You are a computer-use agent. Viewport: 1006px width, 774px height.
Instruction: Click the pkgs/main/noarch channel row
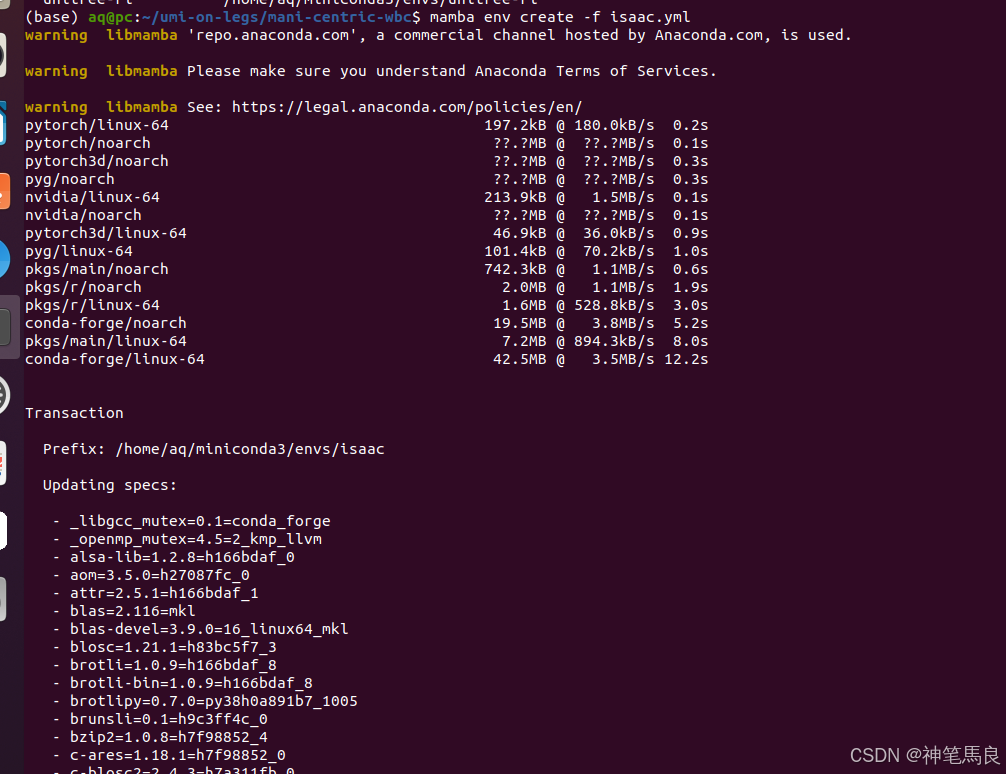(x=366, y=268)
